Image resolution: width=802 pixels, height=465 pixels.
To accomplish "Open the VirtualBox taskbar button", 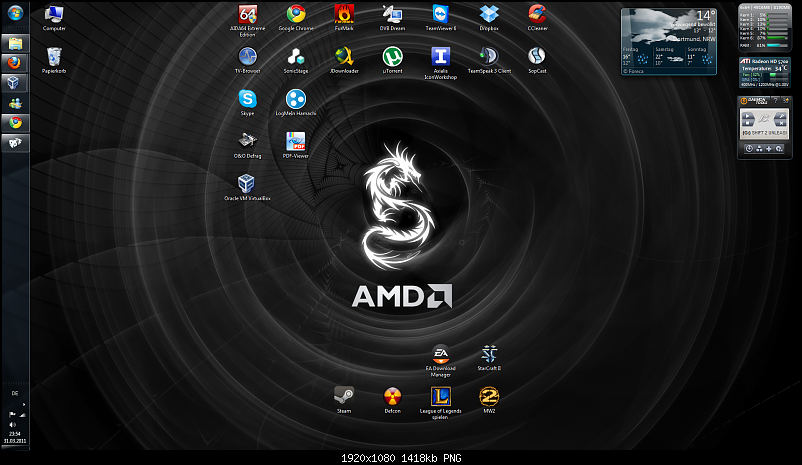I will coord(15,83).
